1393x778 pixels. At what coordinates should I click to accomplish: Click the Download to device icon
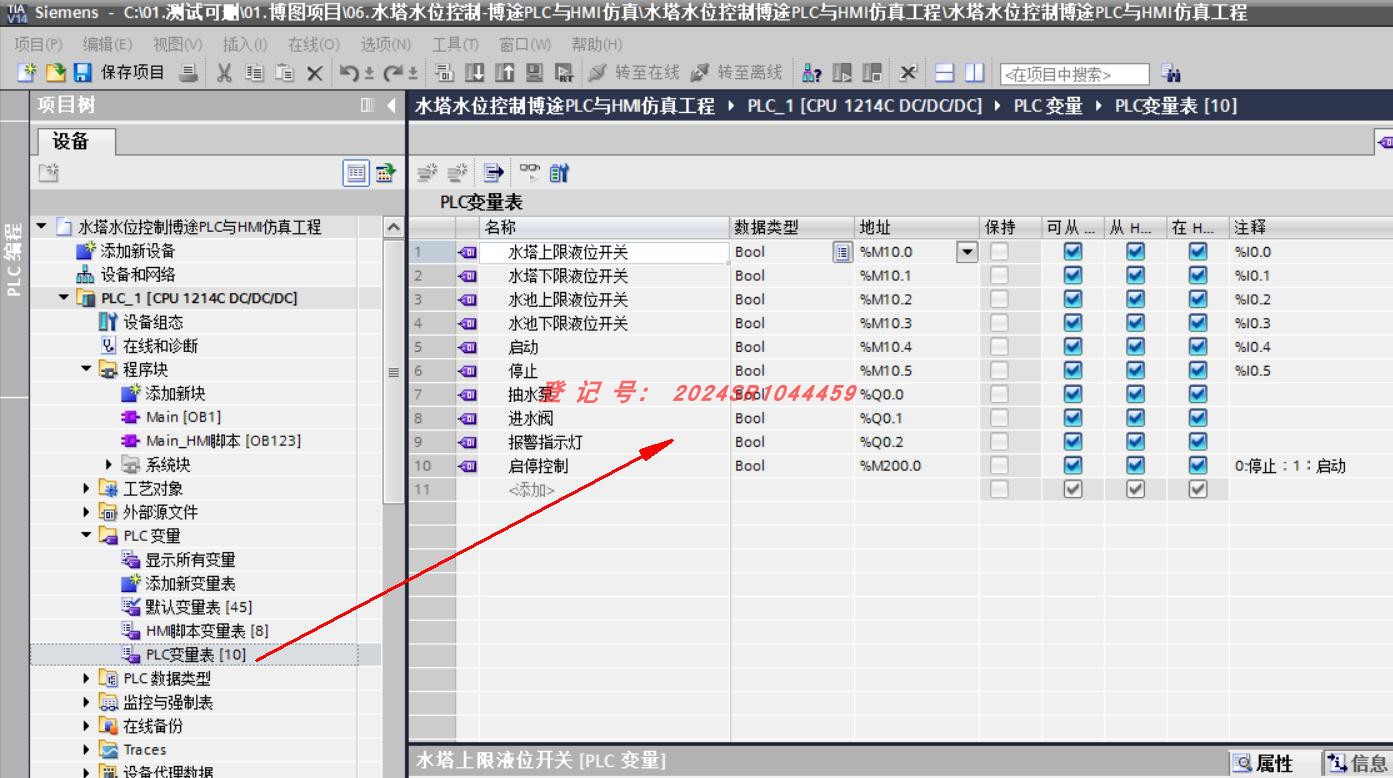tap(473, 73)
